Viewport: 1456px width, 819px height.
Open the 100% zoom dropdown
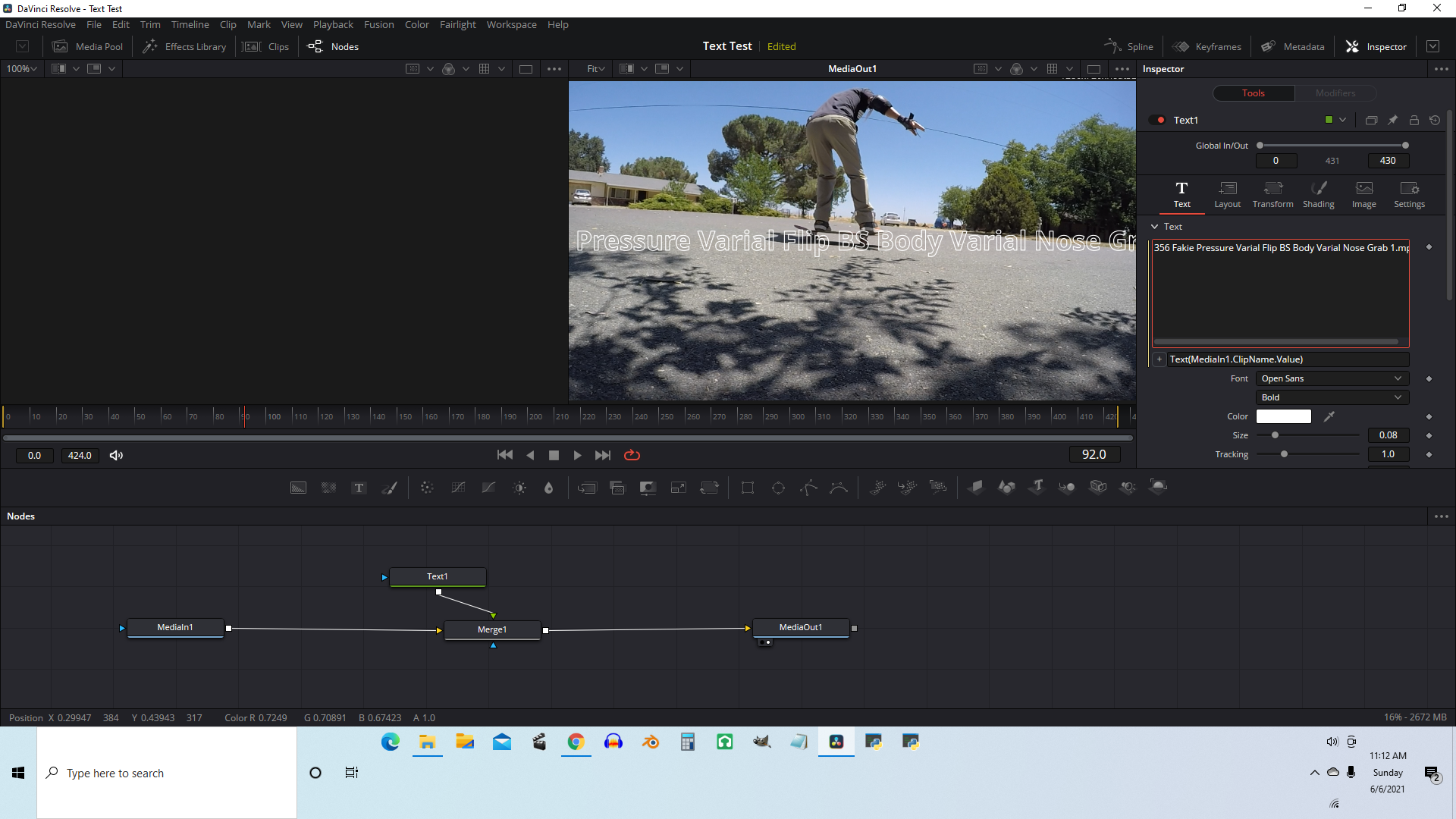22,68
